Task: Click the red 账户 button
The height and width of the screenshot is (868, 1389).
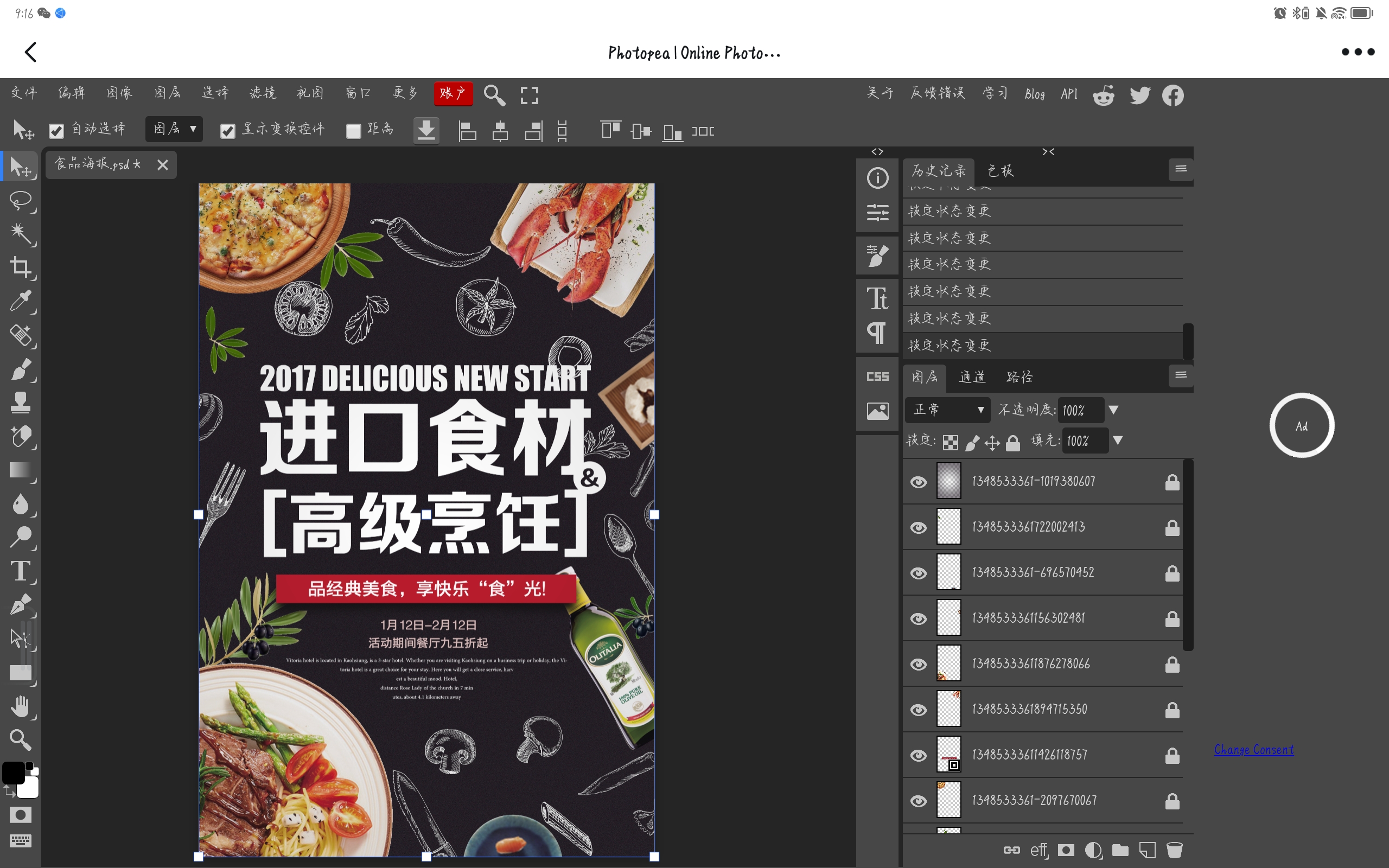Action: pyautogui.click(x=454, y=93)
